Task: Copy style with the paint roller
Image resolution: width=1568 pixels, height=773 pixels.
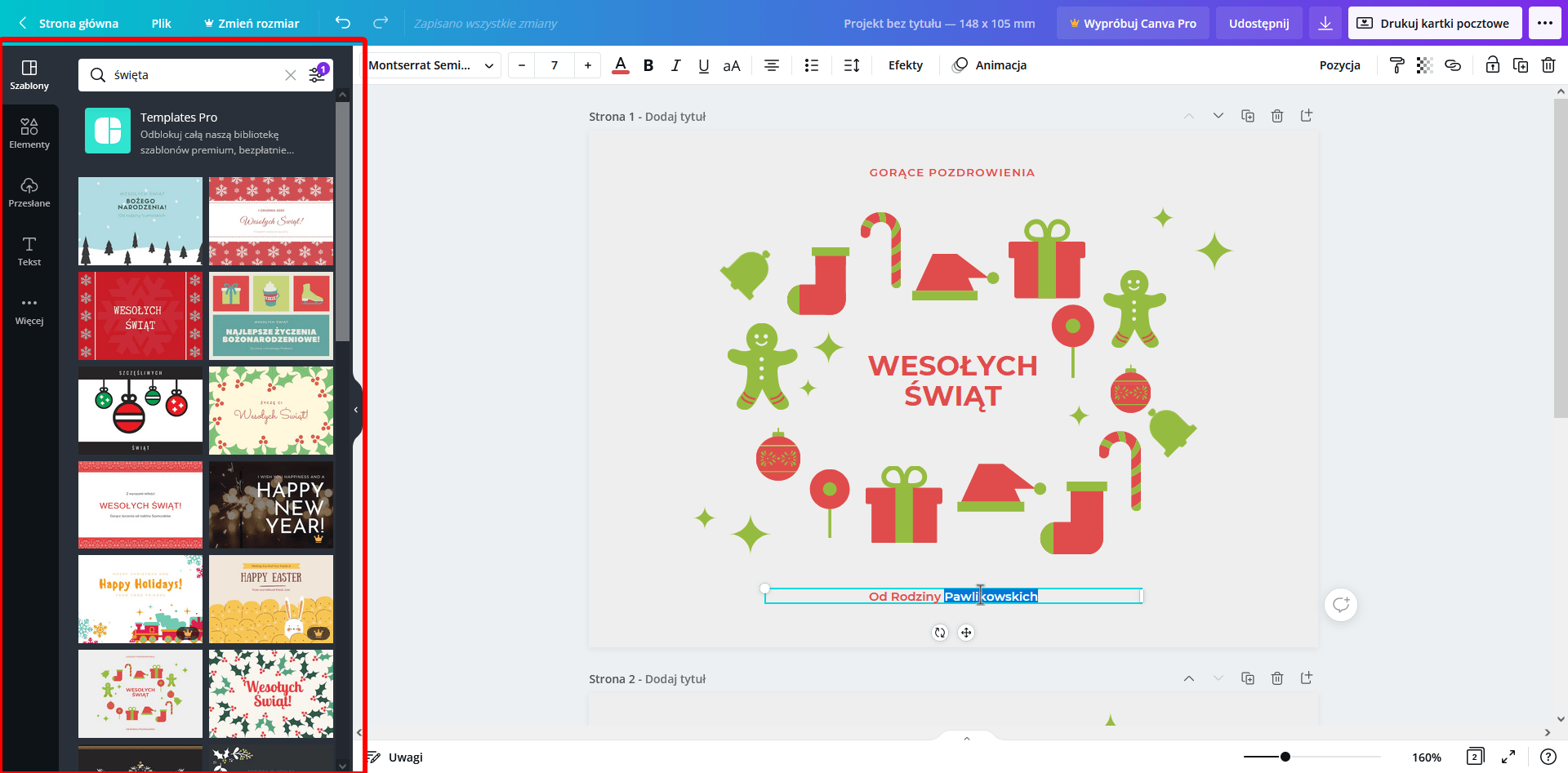Action: pyautogui.click(x=1397, y=65)
